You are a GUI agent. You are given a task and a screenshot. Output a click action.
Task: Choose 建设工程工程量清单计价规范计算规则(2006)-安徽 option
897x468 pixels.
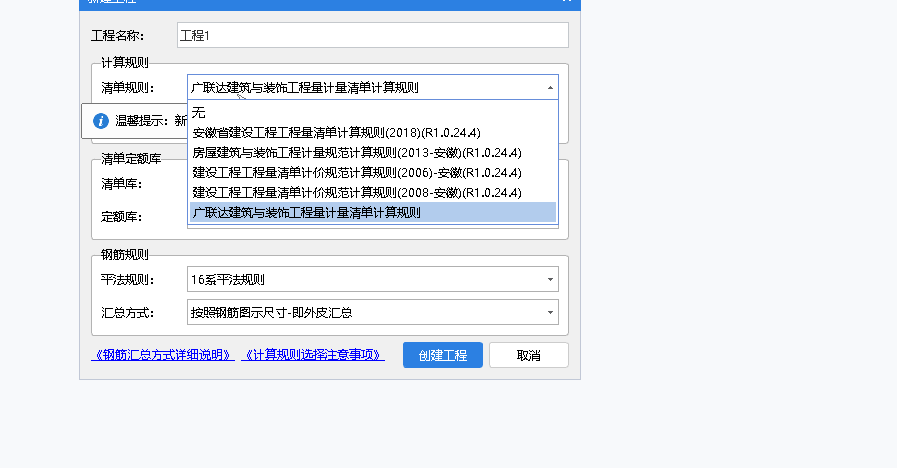372,173
